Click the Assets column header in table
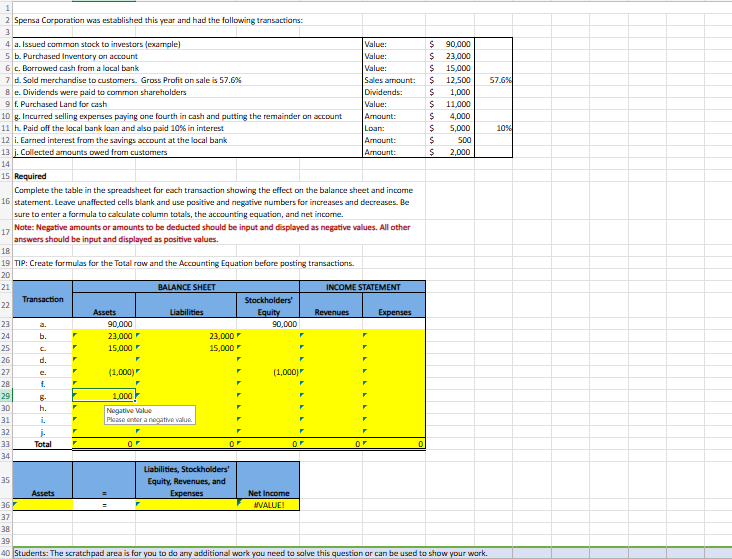732x559 pixels. [x=104, y=305]
